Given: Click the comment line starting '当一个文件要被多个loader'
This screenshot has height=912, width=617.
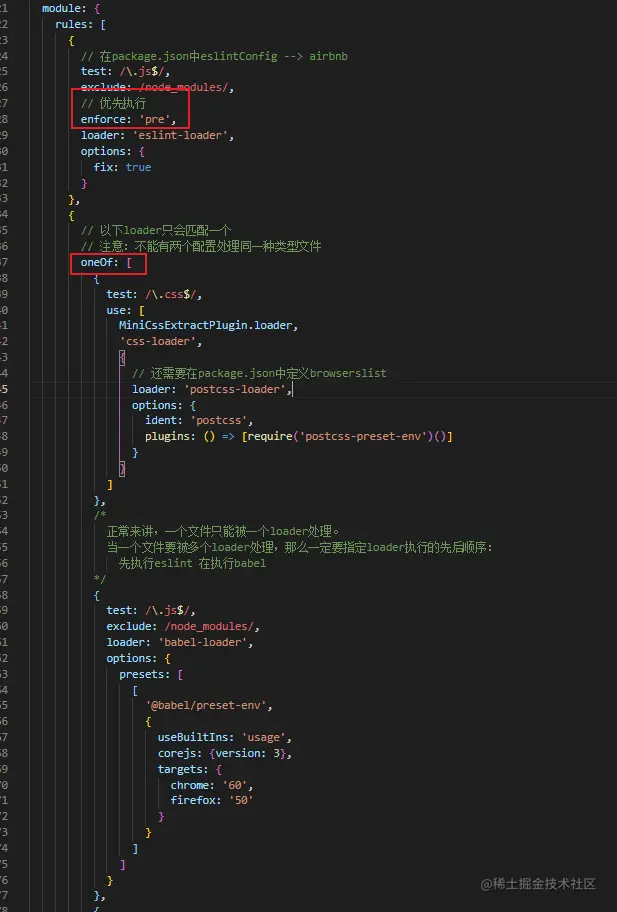Looking at the screenshot, I should (299, 547).
